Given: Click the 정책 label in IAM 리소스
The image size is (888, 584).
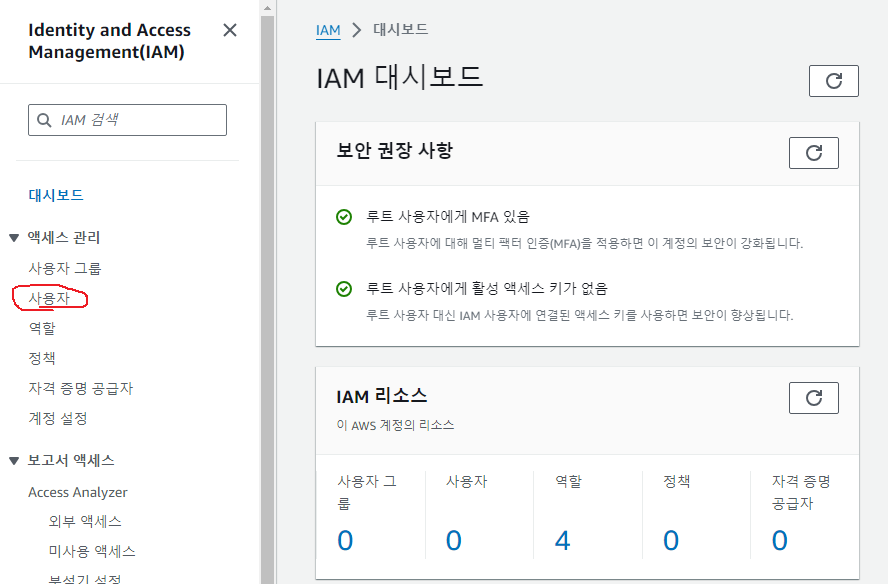Looking at the screenshot, I should [677, 481].
